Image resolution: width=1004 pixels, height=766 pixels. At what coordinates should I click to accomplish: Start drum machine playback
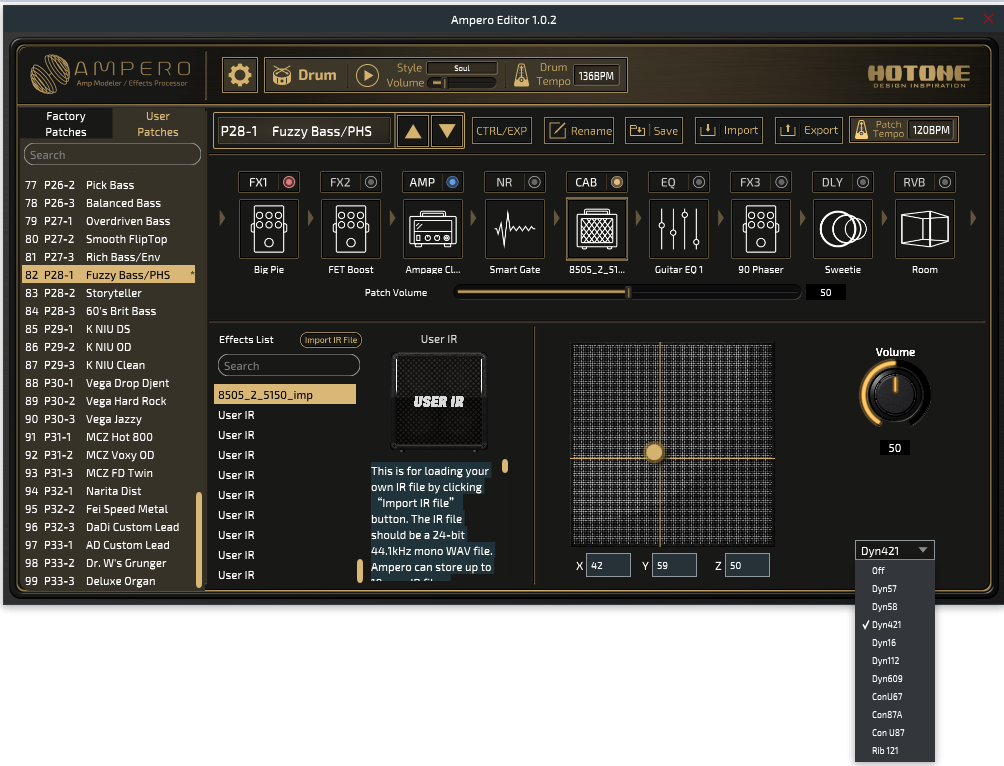pyautogui.click(x=367, y=76)
